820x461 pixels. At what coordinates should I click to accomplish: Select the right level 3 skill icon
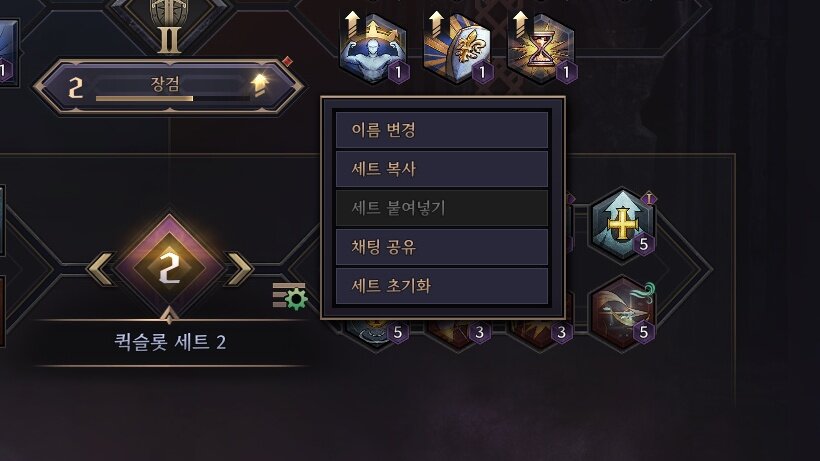pyautogui.click(x=541, y=332)
